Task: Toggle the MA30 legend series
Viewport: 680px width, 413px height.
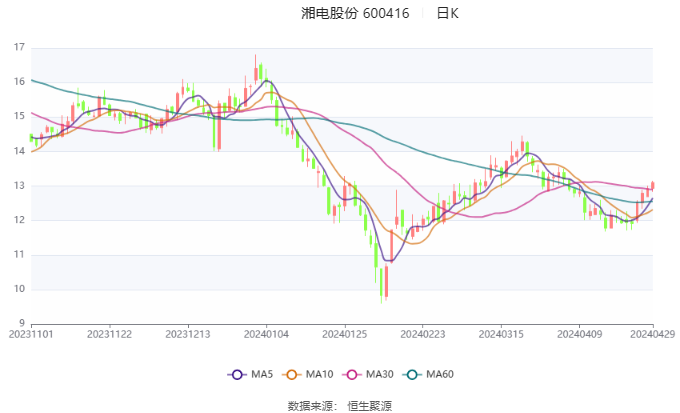Action: pyautogui.click(x=368, y=374)
